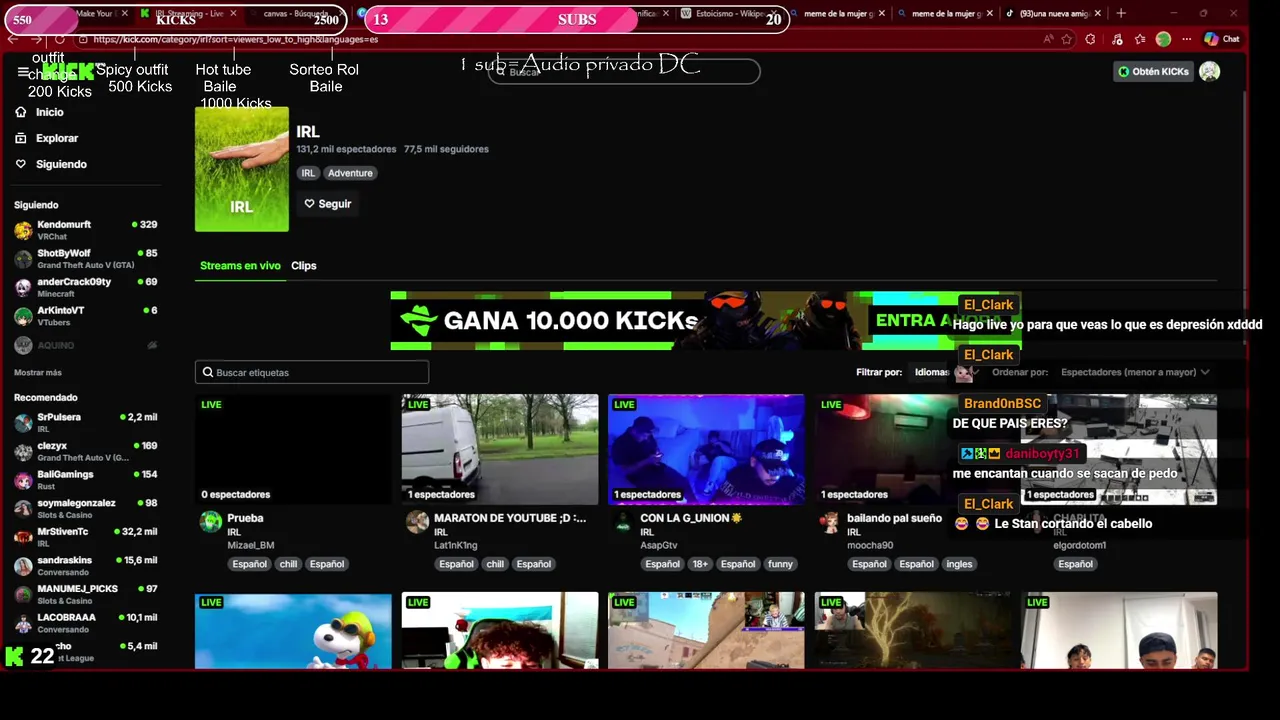
Task: Click the Seguir button for IRL category
Action: click(x=328, y=204)
